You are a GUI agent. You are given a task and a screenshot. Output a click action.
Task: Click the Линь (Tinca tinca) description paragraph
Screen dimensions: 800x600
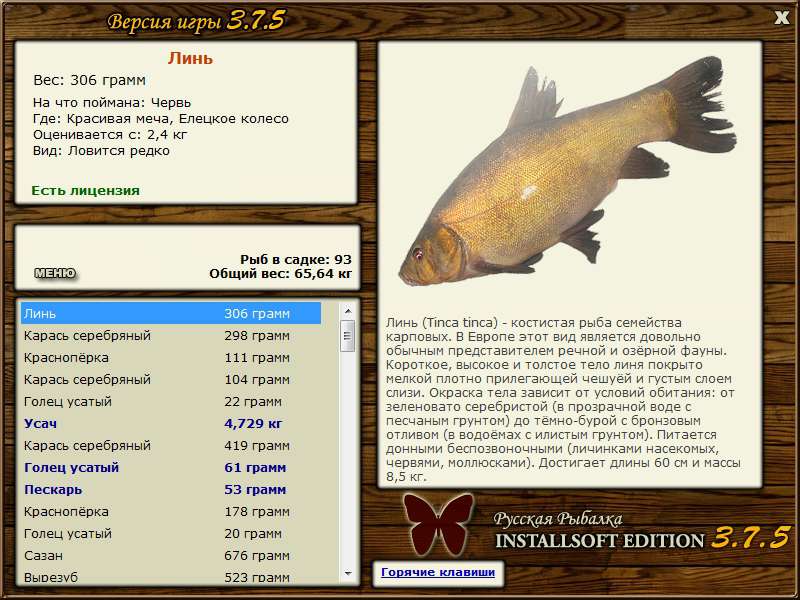click(x=563, y=399)
